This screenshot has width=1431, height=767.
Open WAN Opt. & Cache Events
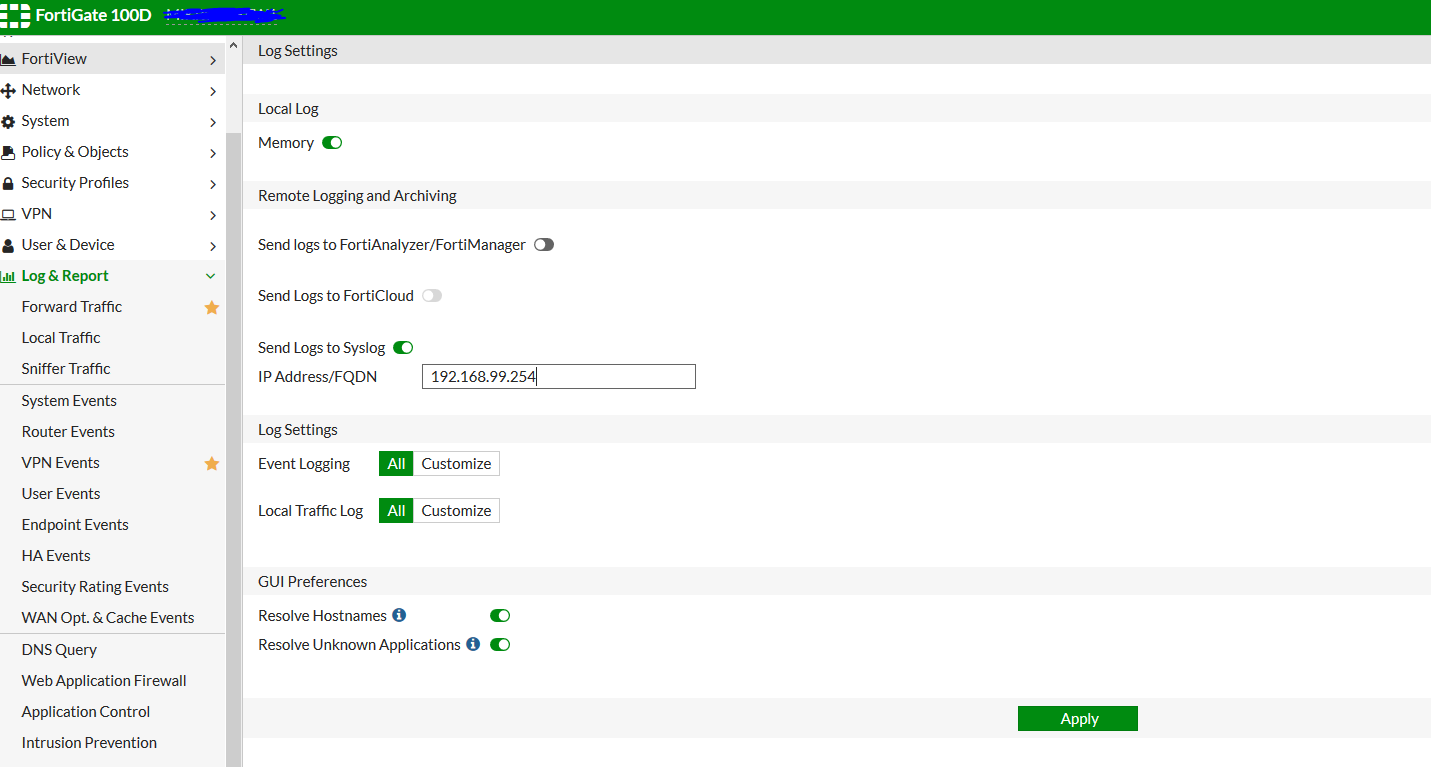pyautogui.click(x=108, y=618)
